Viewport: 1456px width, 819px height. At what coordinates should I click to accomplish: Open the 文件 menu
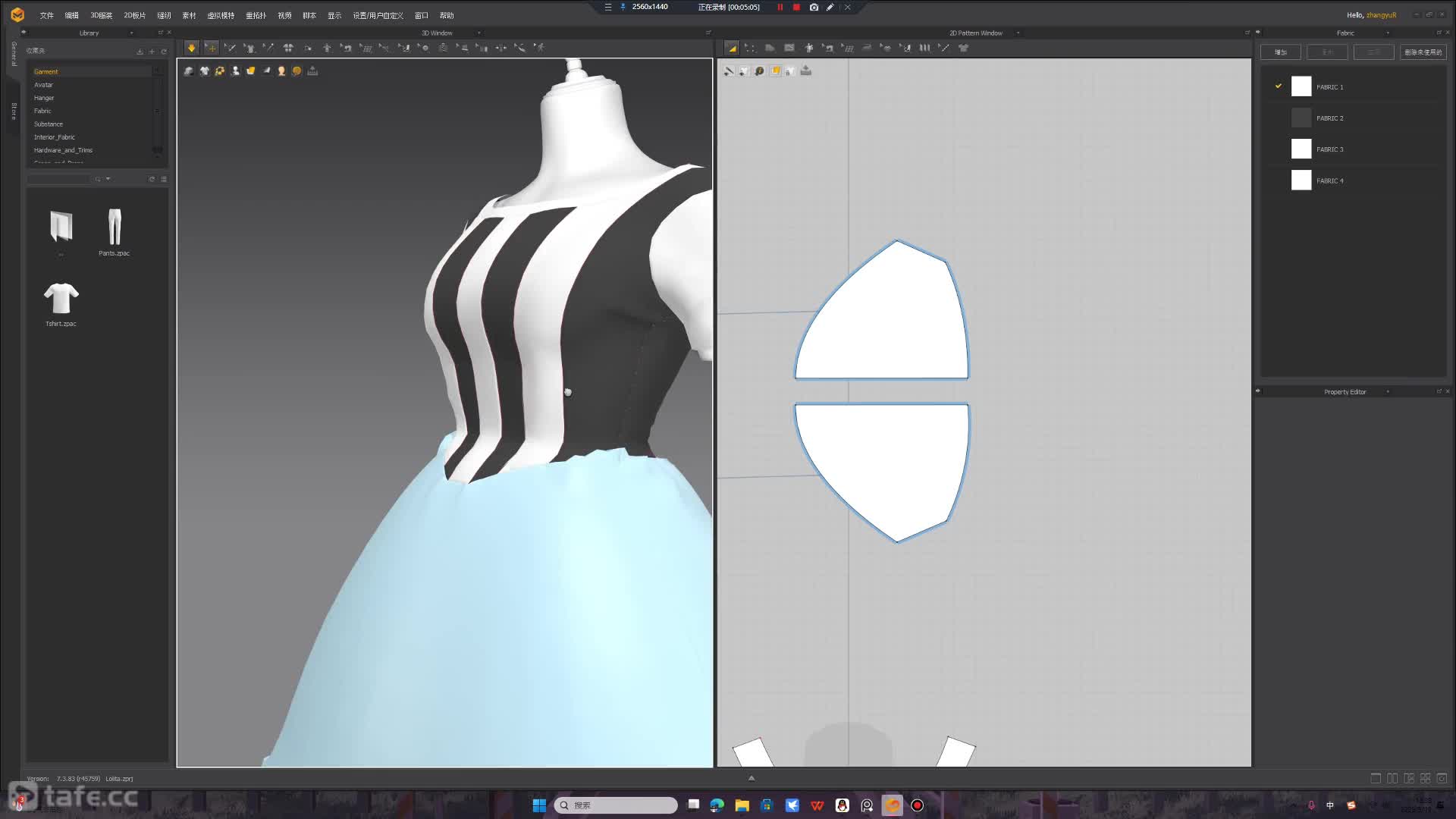coord(47,15)
